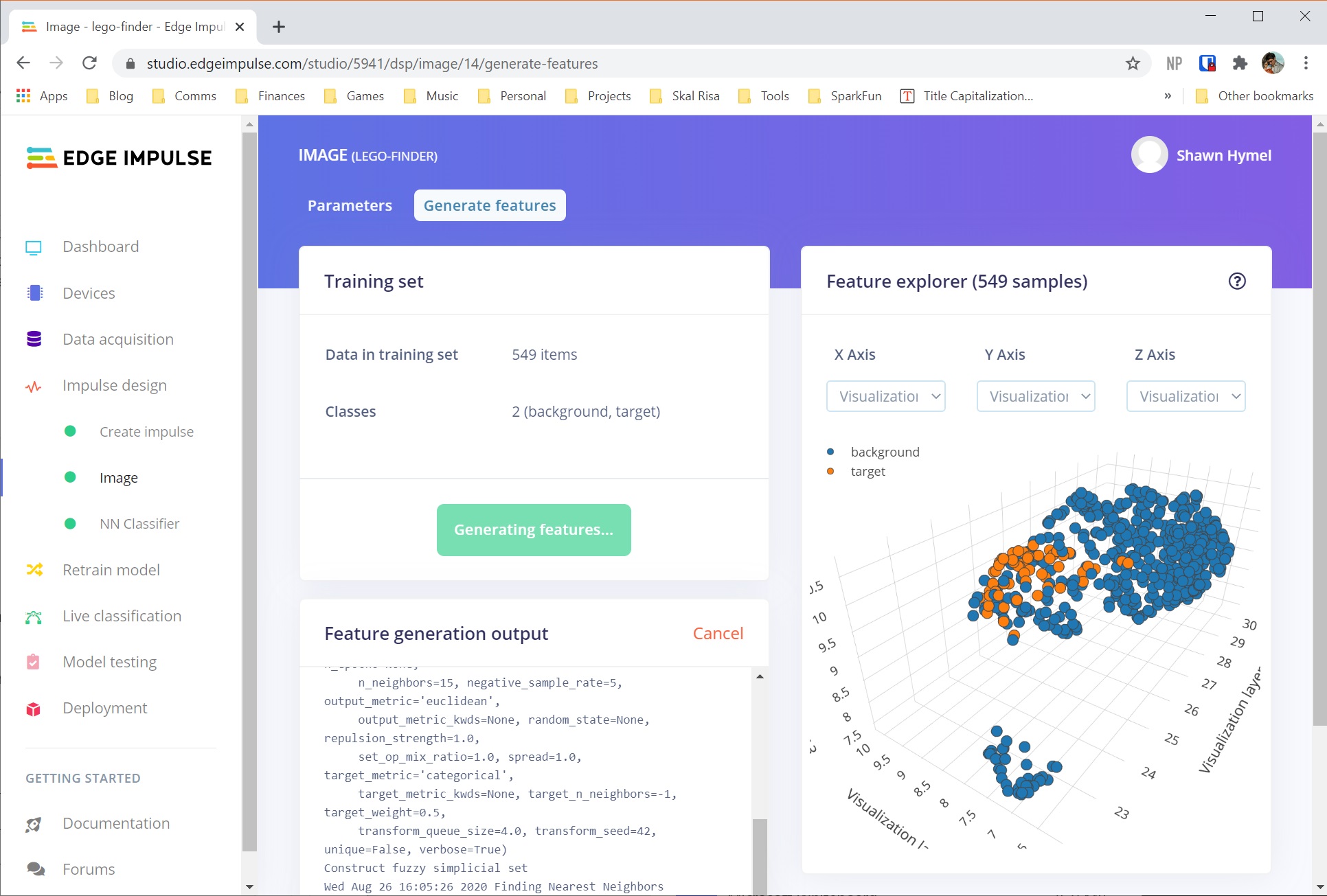Click the Model testing sidebar icon
This screenshot has width=1327, height=896.
point(35,661)
